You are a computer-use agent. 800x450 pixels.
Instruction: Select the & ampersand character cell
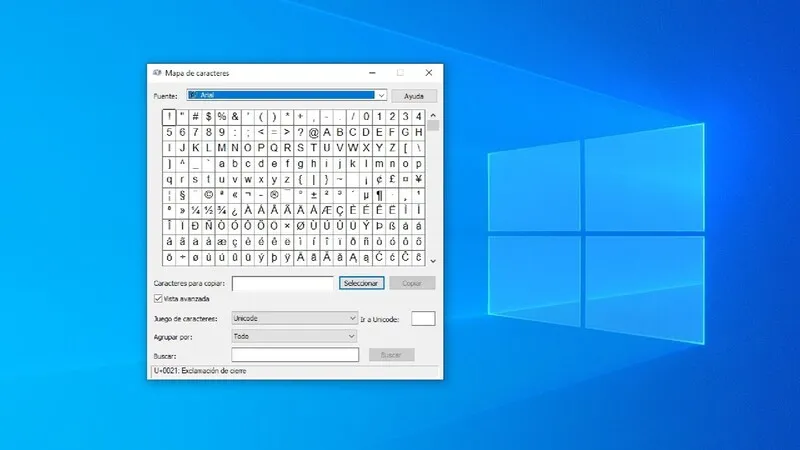(x=235, y=117)
